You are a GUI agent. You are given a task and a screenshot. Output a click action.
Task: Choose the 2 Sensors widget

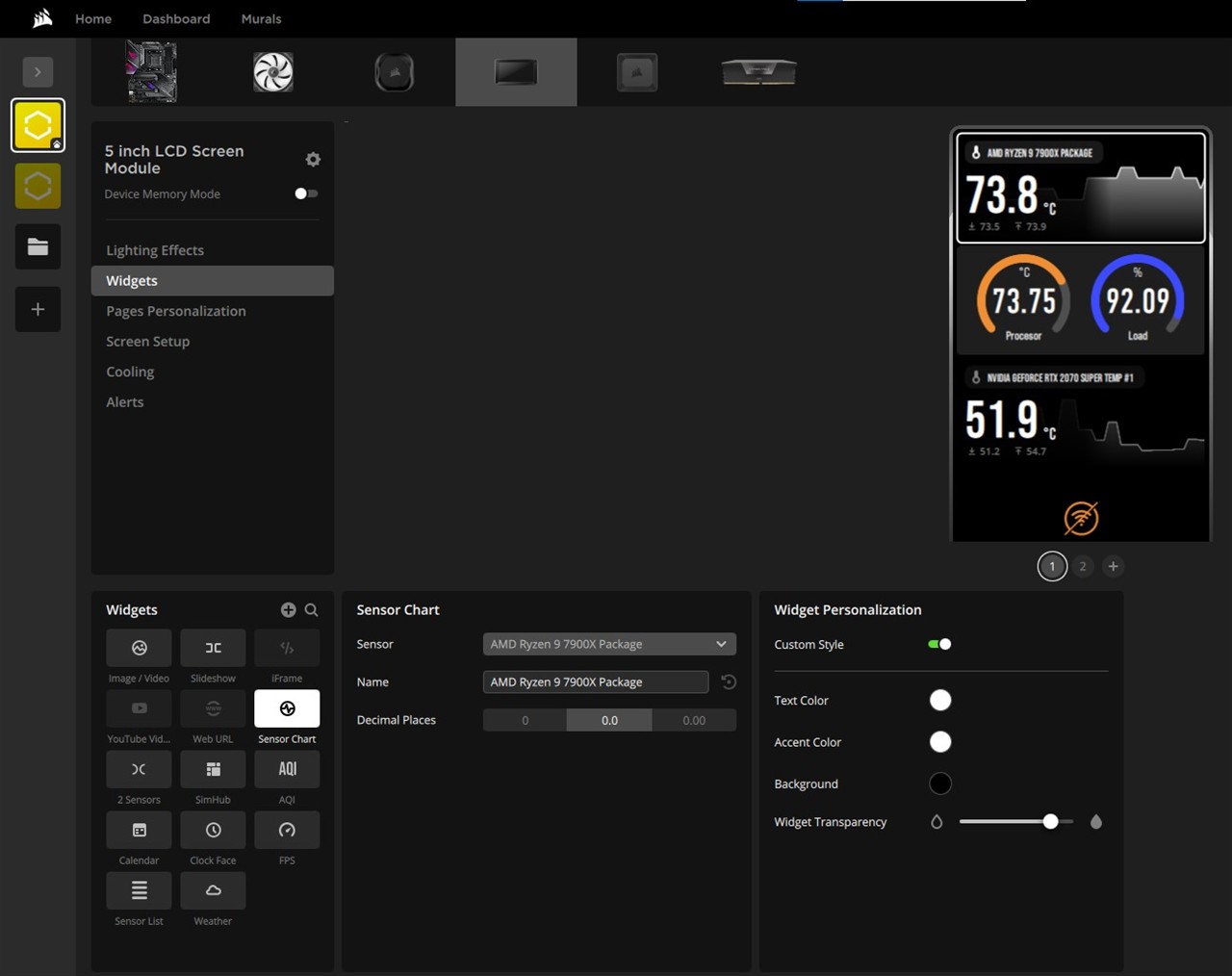click(139, 769)
